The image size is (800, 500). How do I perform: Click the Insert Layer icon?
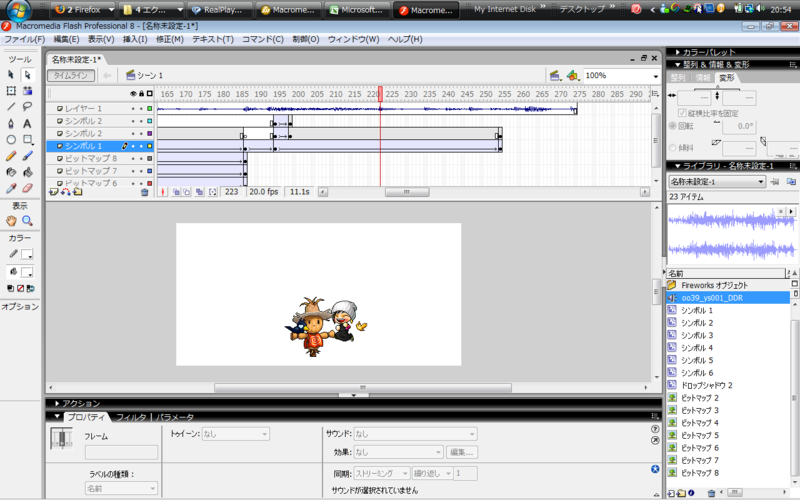tap(54, 192)
